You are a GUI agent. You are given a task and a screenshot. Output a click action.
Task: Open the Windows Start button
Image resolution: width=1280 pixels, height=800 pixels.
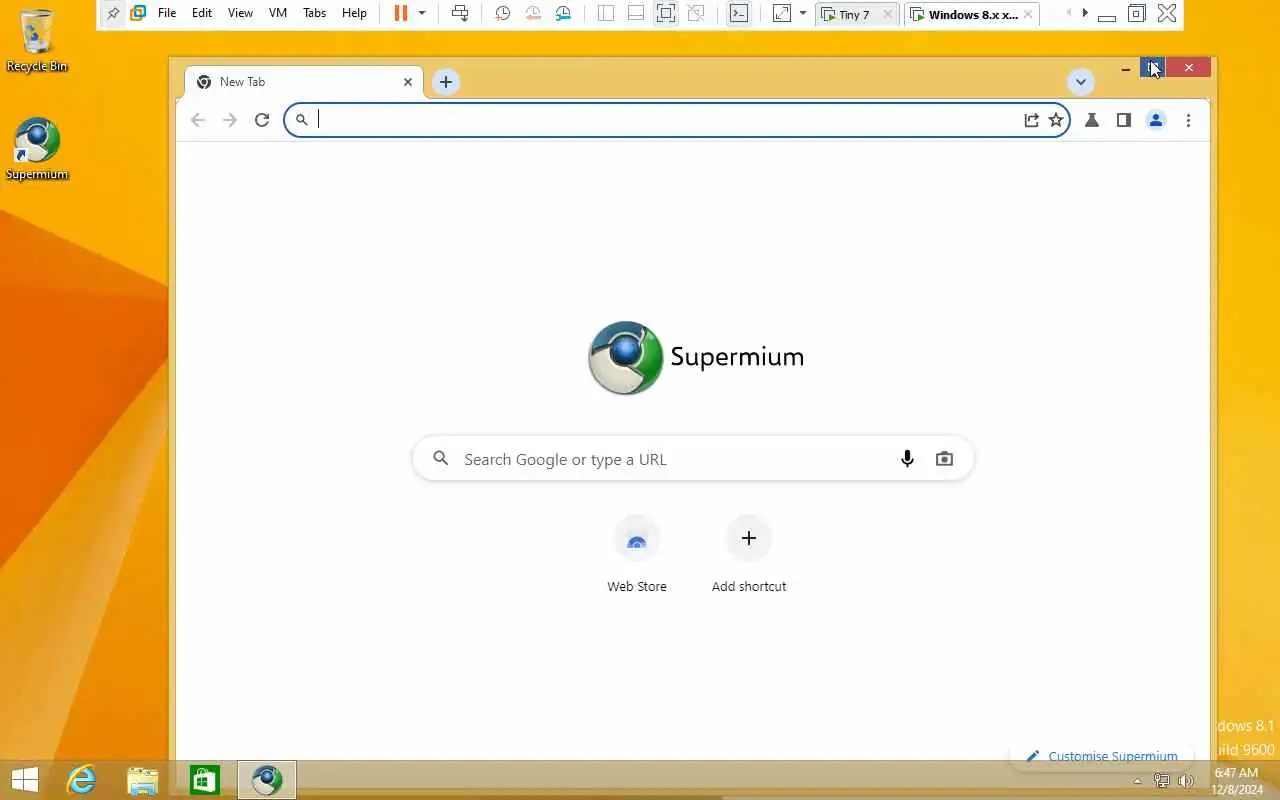[x=24, y=780]
